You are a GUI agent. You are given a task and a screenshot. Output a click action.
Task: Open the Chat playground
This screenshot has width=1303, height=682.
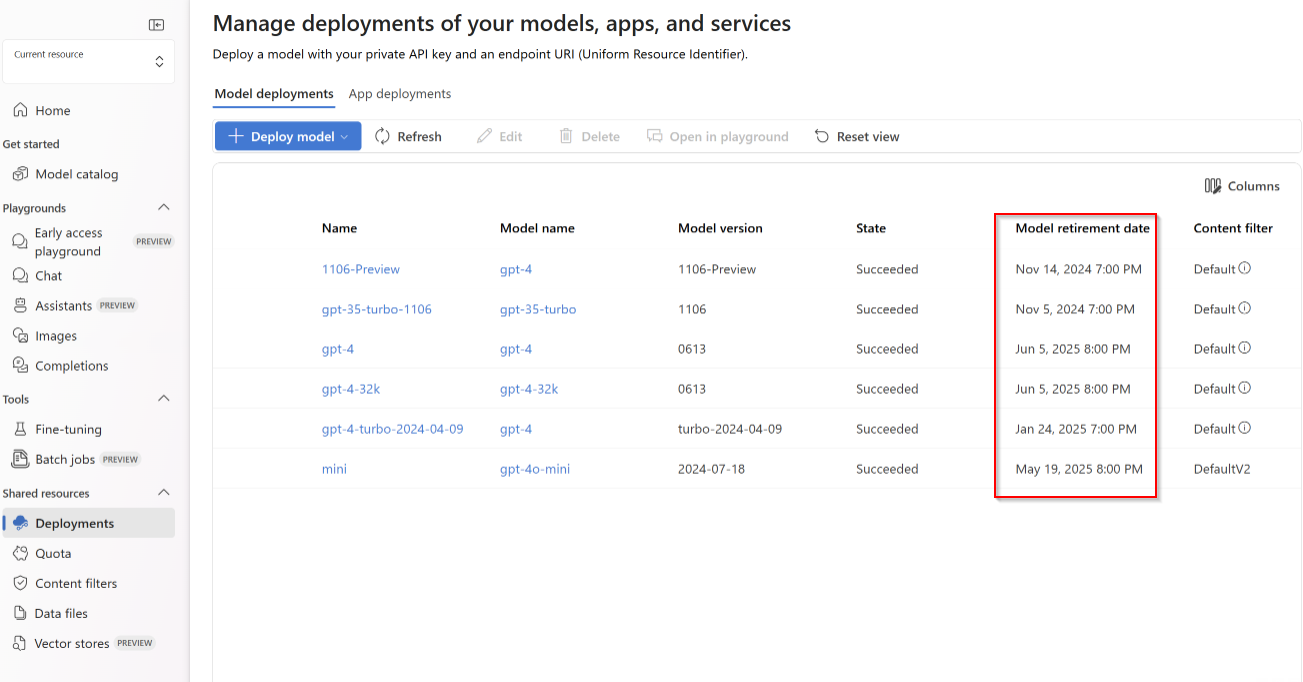tap(48, 276)
